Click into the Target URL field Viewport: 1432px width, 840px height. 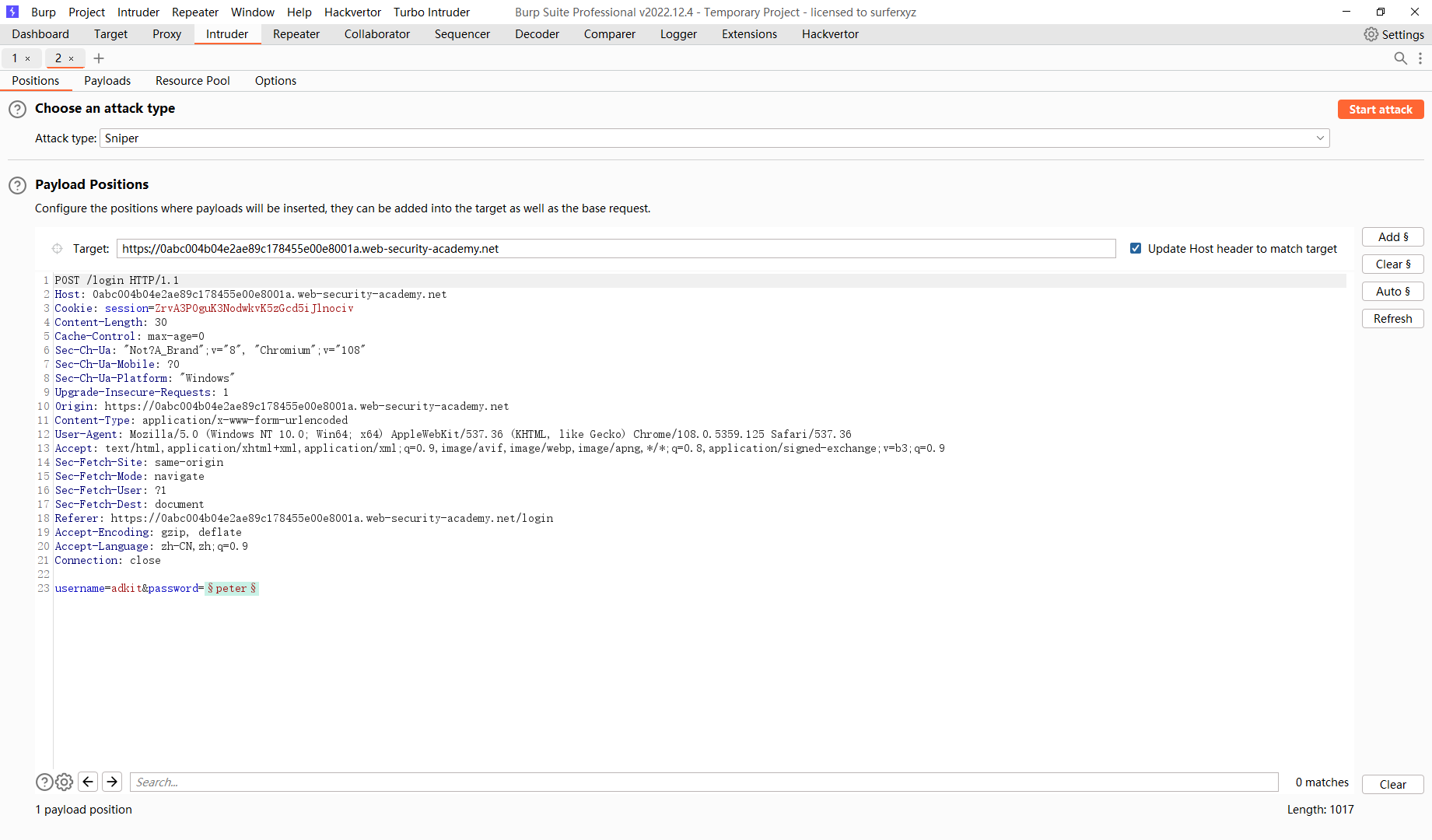pos(616,249)
